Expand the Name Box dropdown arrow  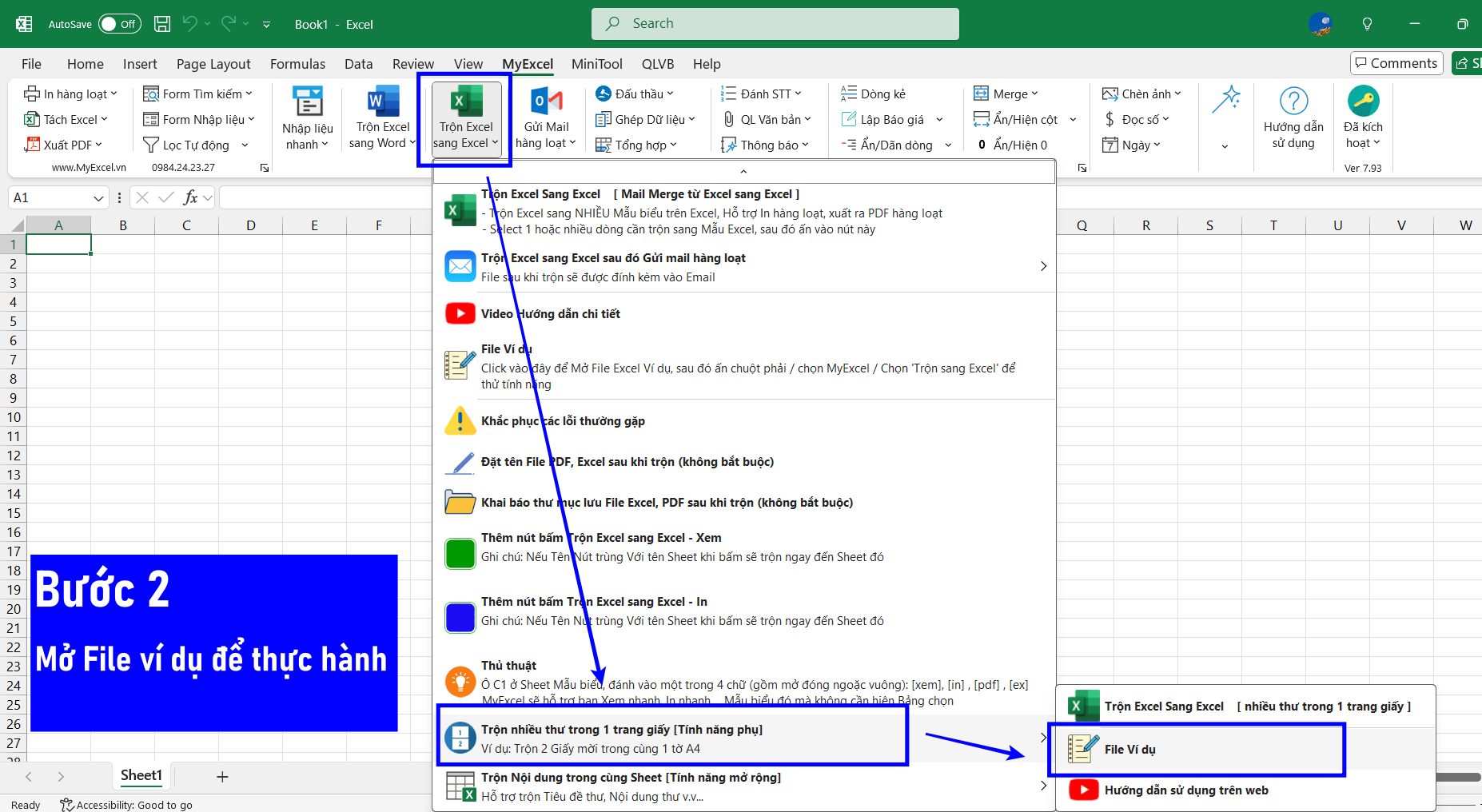pyautogui.click(x=98, y=198)
